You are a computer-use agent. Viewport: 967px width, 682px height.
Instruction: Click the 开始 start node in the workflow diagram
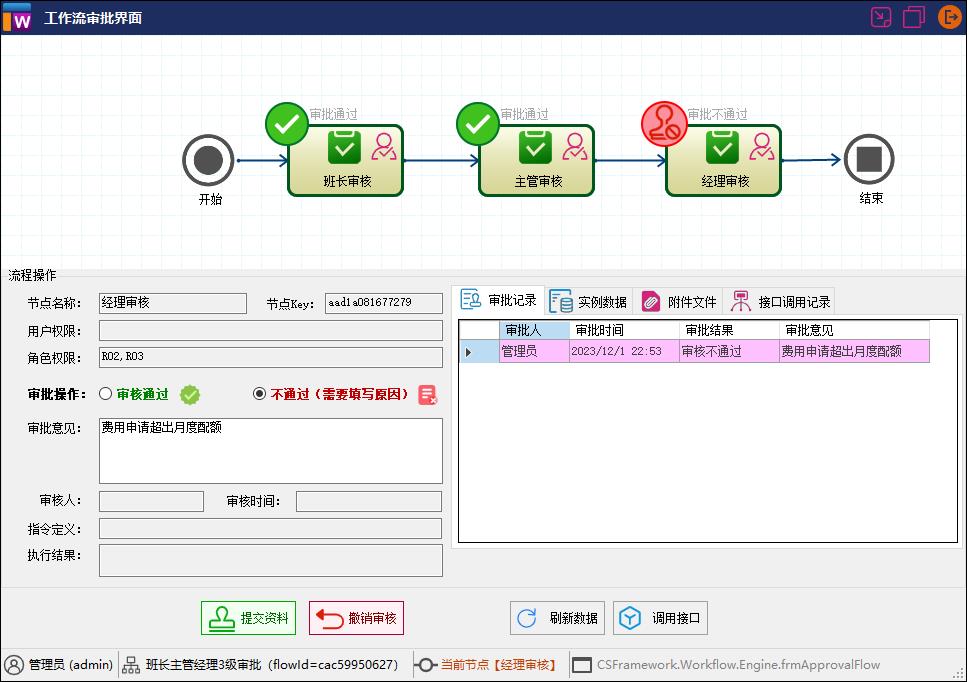coord(208,160)
